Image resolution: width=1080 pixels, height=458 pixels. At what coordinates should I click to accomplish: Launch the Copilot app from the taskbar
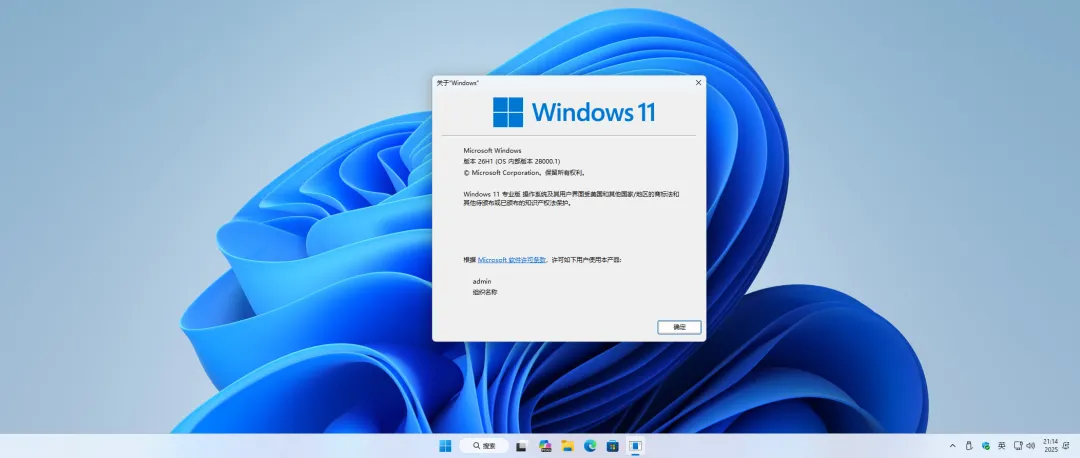(545, 446)
